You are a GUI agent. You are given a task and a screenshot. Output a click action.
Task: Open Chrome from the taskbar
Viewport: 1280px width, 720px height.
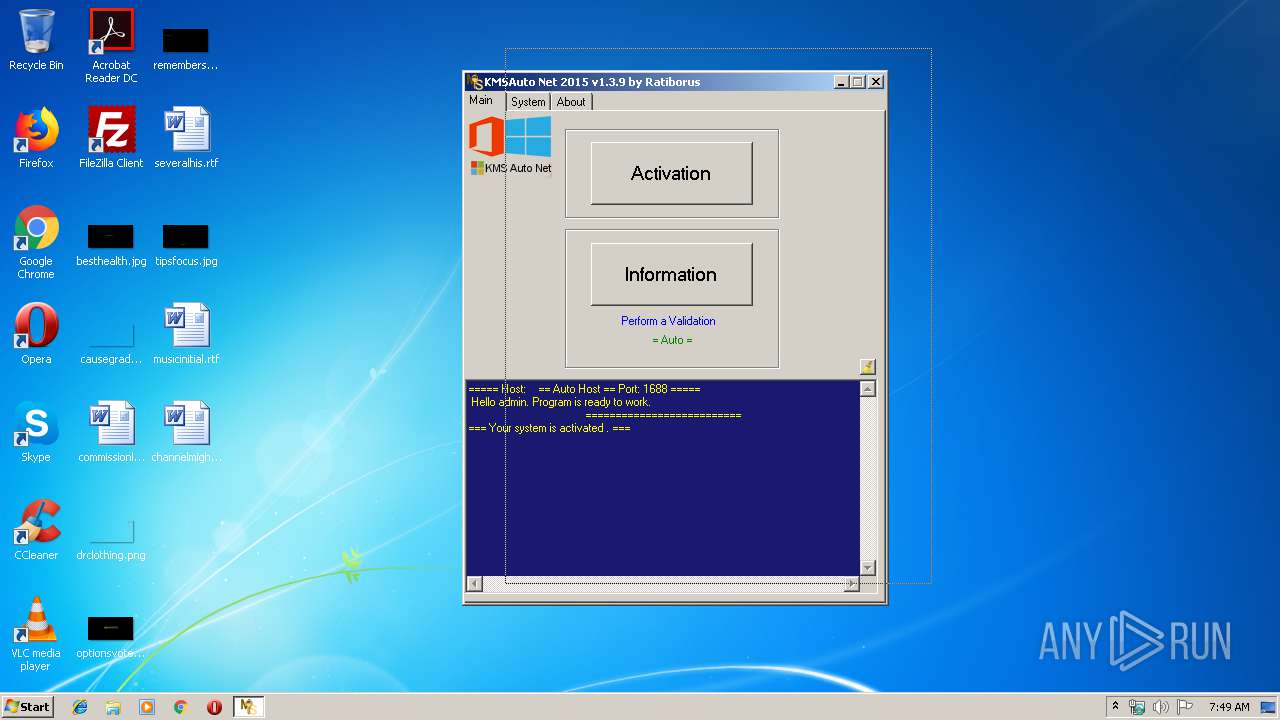[x=181, y=707]
